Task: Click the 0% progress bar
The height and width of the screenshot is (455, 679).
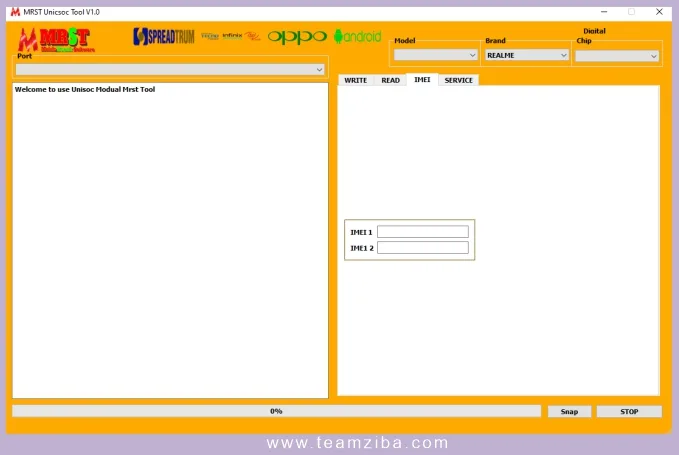Action: pos(276,411)
